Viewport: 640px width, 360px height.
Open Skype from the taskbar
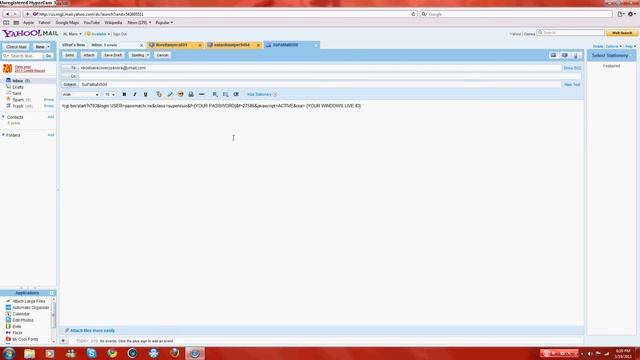coord(91,353)
